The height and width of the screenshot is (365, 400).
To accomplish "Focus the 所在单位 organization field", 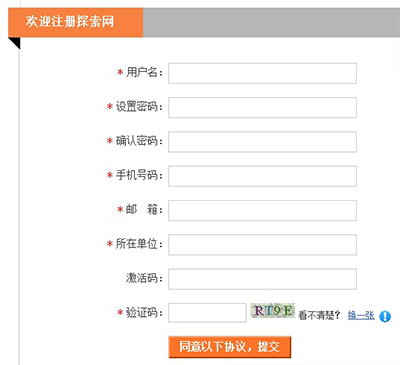I will click(x=262, y=245).
